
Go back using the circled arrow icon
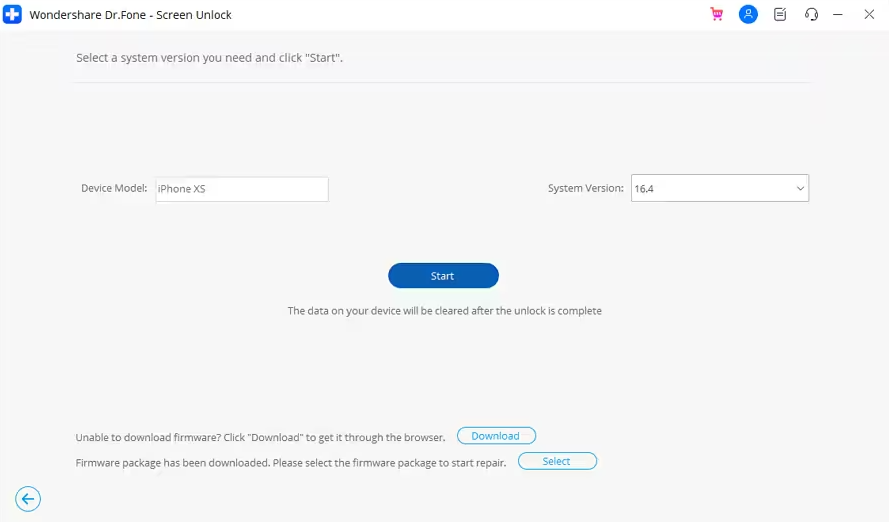(x=28, y=499)
